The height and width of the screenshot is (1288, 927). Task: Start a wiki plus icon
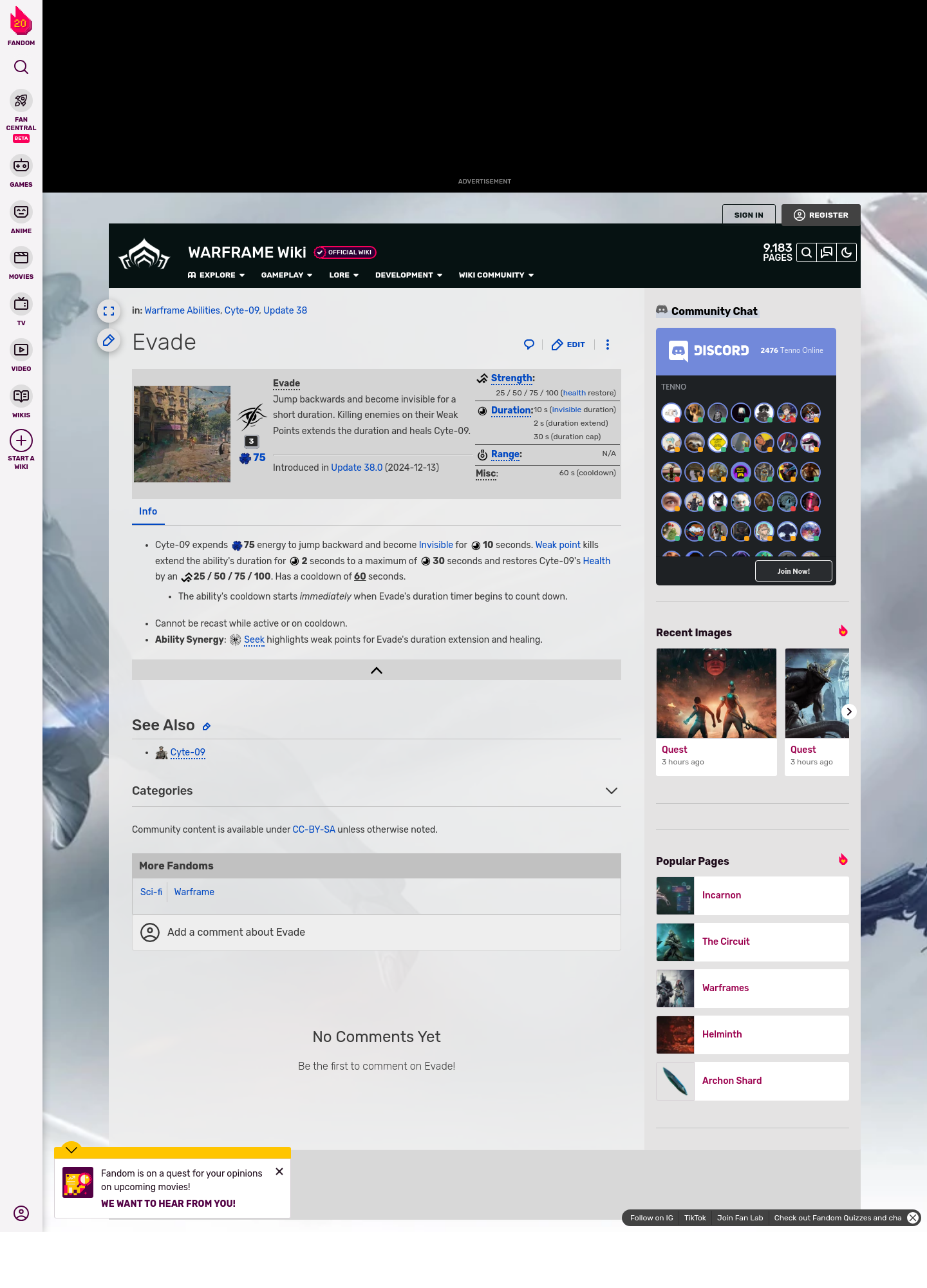click(21, 440)
